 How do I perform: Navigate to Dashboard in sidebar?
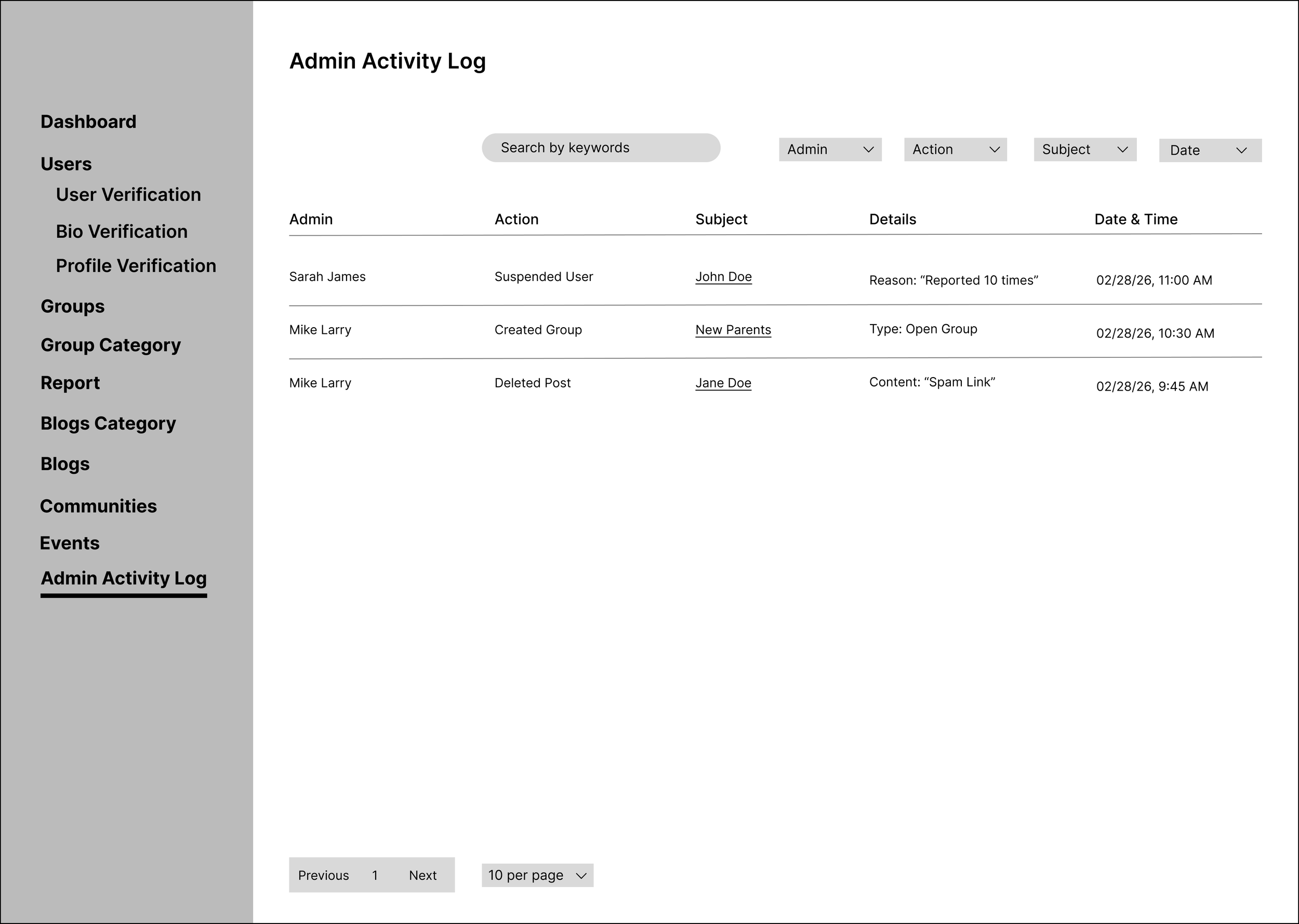(88, 122)
